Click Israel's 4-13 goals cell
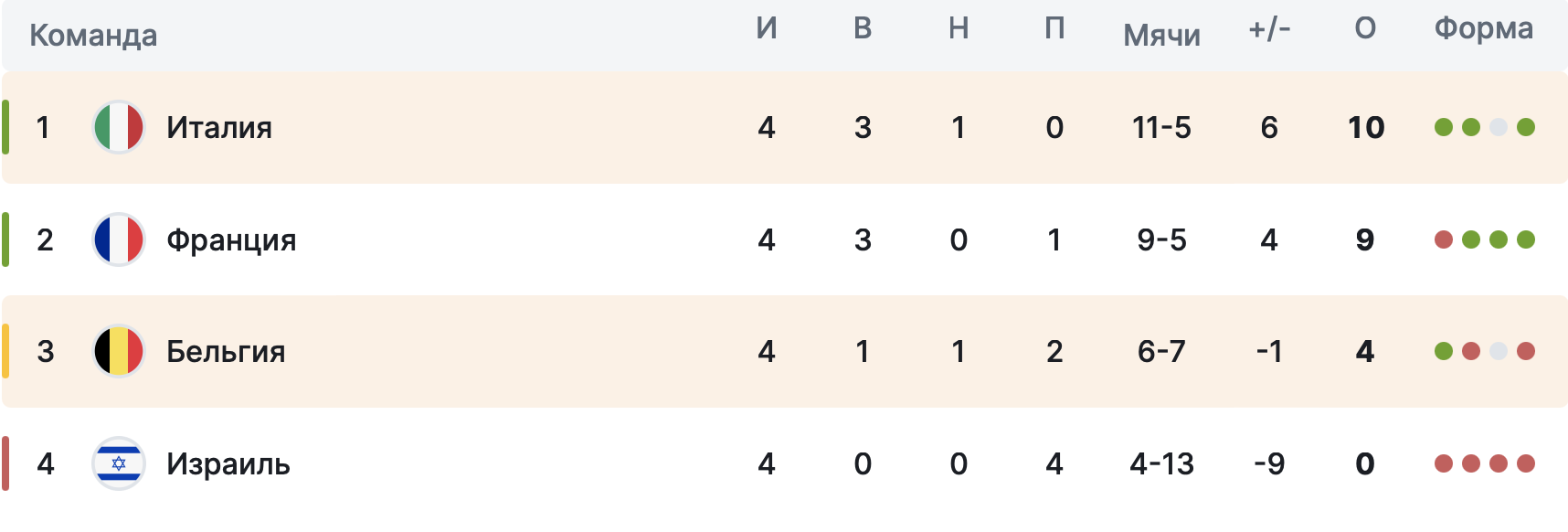Viewport: 1568px width, 532px height. point(1161,463)
